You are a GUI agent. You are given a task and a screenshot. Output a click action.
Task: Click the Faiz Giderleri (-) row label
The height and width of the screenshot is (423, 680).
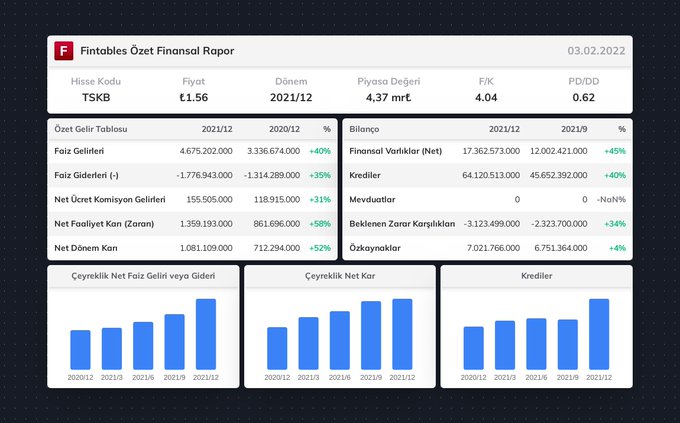(x=86, y=175)
